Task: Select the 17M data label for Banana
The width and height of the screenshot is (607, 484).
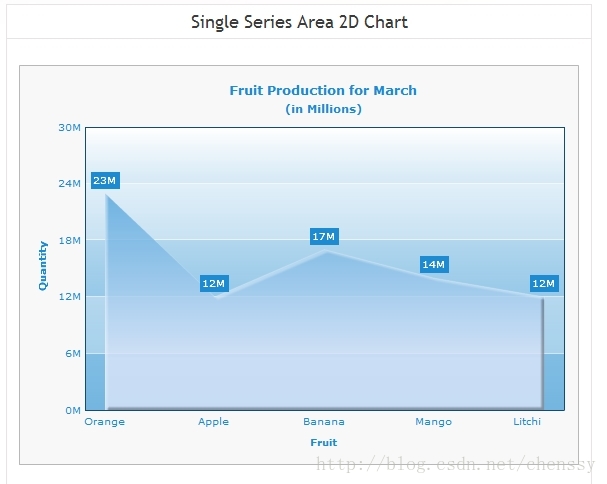Action: click(x=324, y=236)
